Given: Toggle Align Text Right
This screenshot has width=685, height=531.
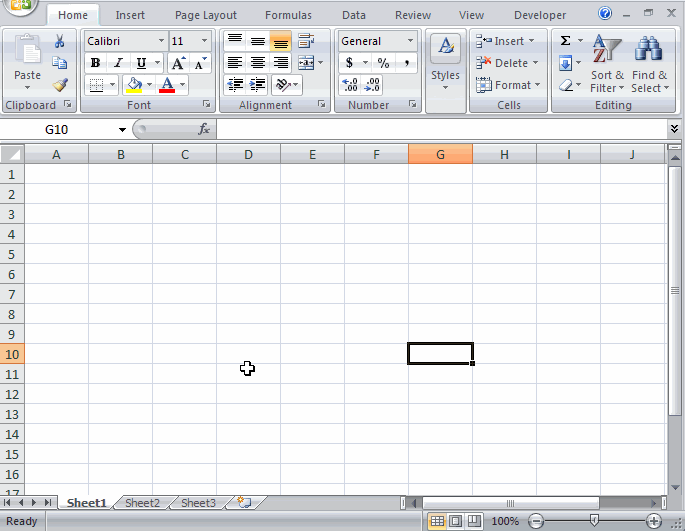Looking at the screenshot, I should [x=280, y=63].
